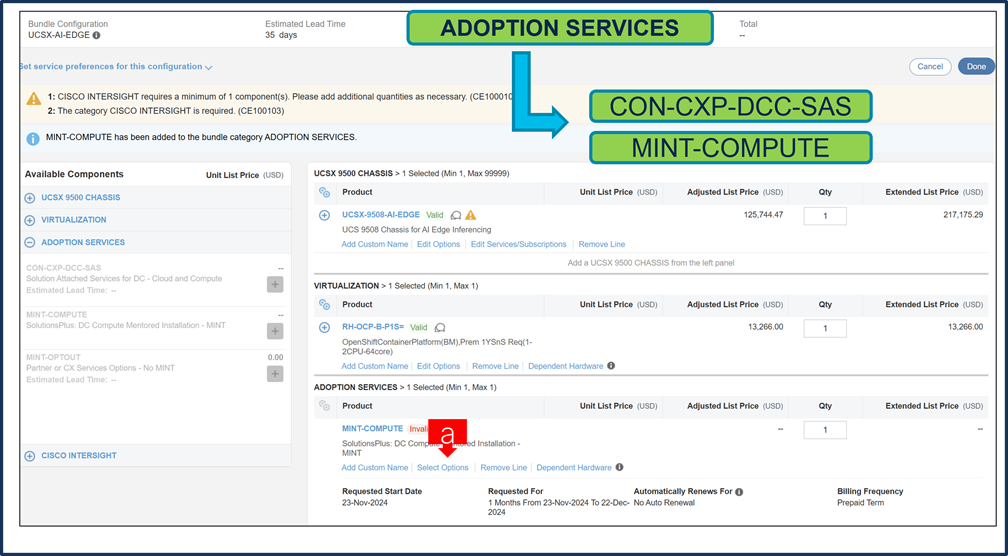Expand RH-OCP-B-P1S= row plus icon
The width and height of the screenshot is (1008, 556).
coord(325,328)
